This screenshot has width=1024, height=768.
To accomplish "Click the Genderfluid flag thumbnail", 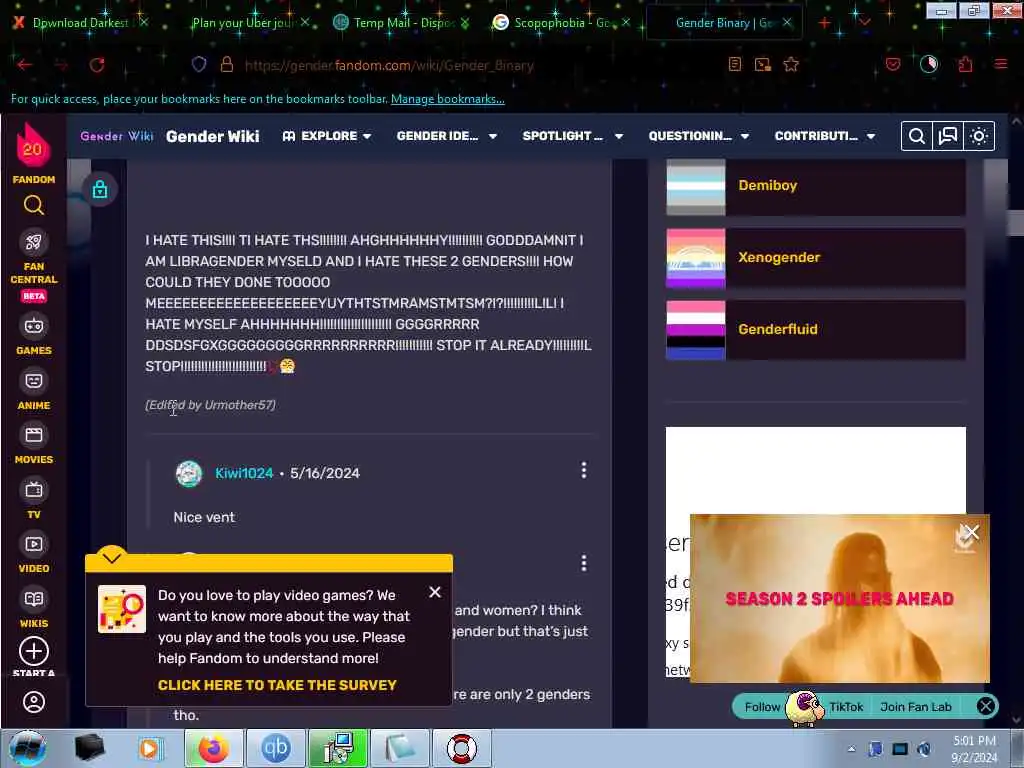I will click(x=696, y=330).
